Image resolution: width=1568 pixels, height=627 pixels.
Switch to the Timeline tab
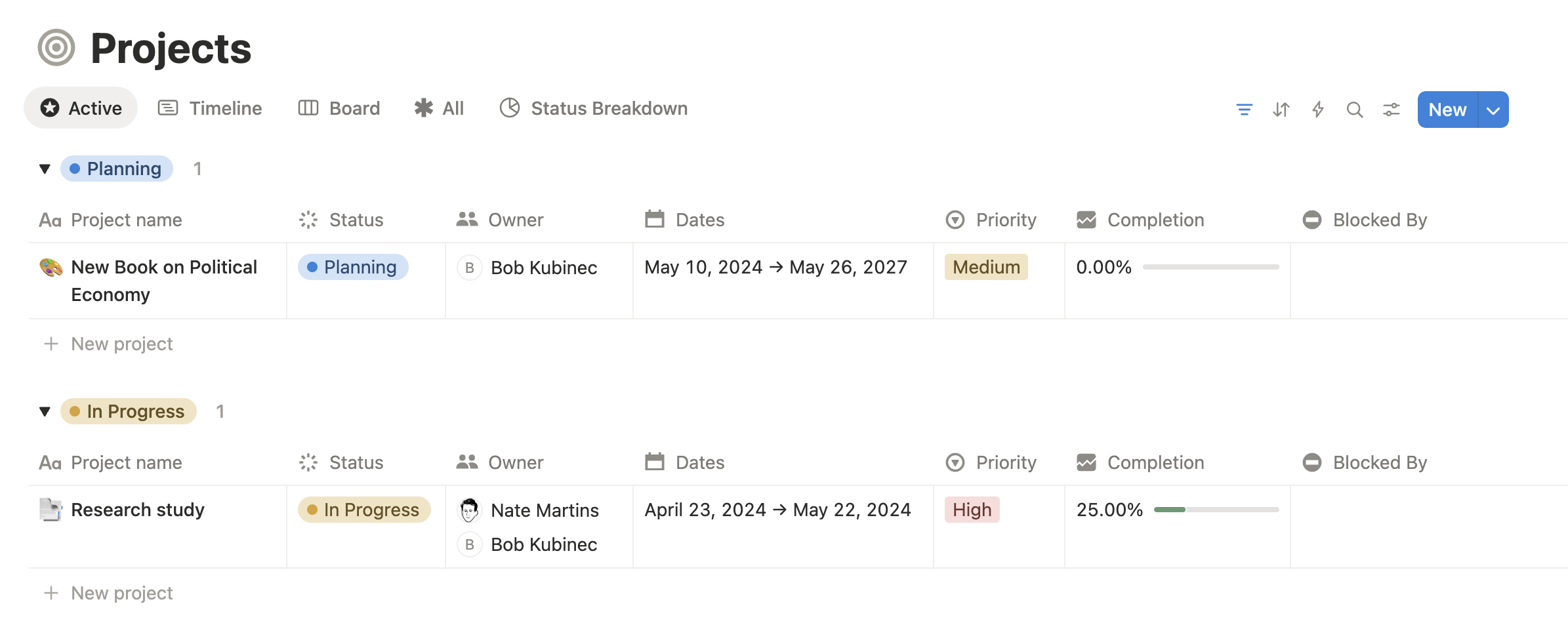[x=210, y=108]
